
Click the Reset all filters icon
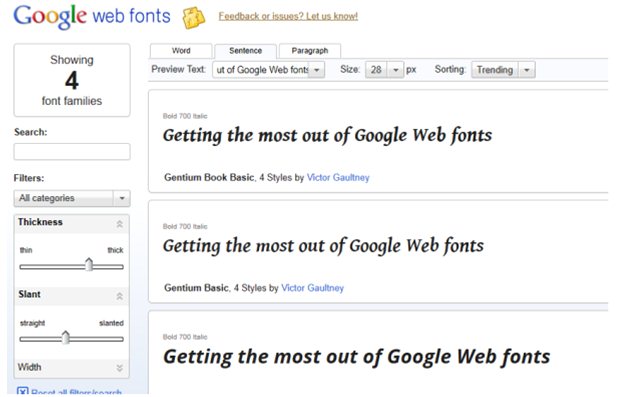pos(23,392)
